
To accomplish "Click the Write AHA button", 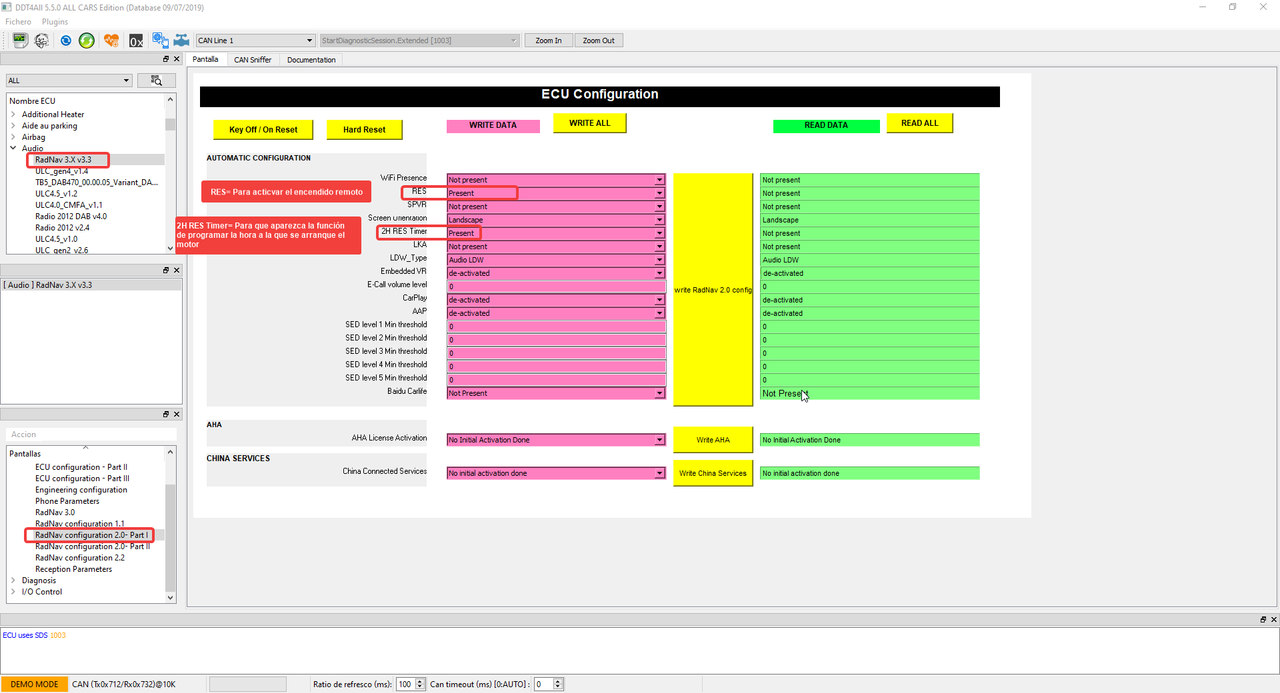I will tap(713, 440).
